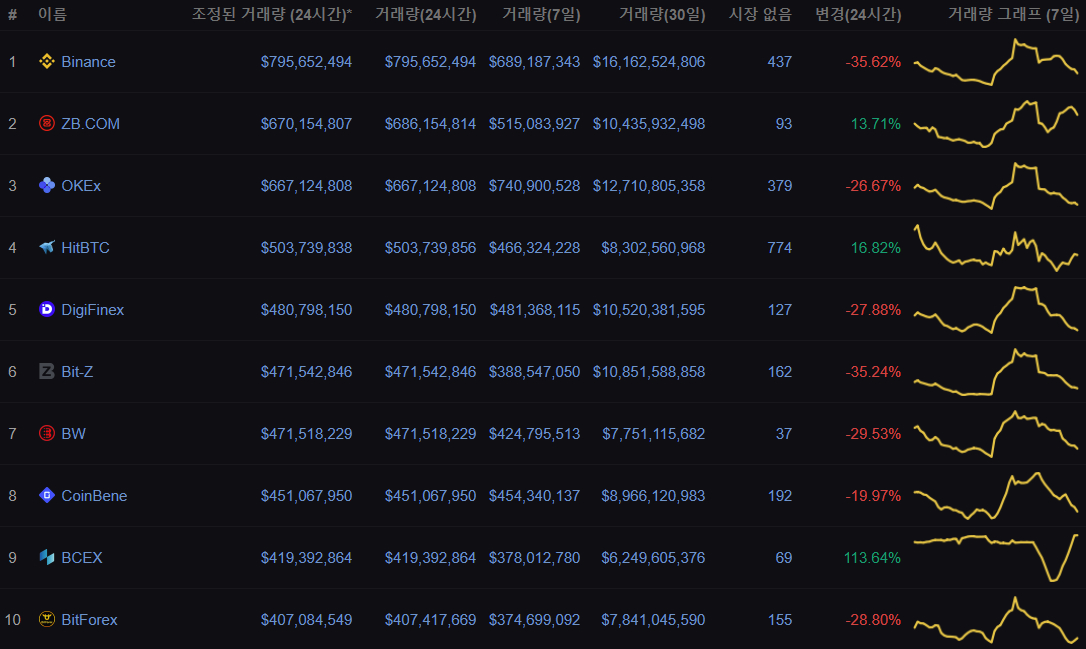1086x649 pixels.
Task: Sort by 변경(24시간) column header
Action: click(858, 14)
